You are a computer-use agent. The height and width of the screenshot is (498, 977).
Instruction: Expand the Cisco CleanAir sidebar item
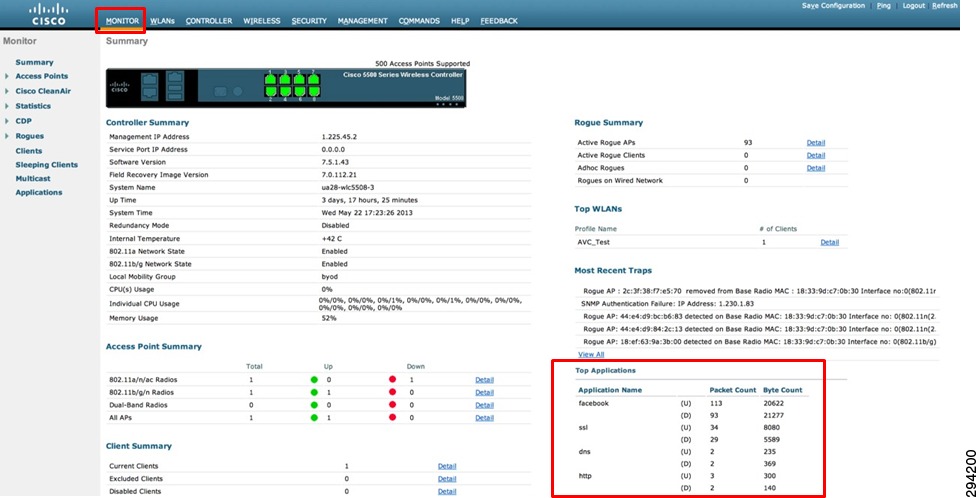(x=7, y=91)
